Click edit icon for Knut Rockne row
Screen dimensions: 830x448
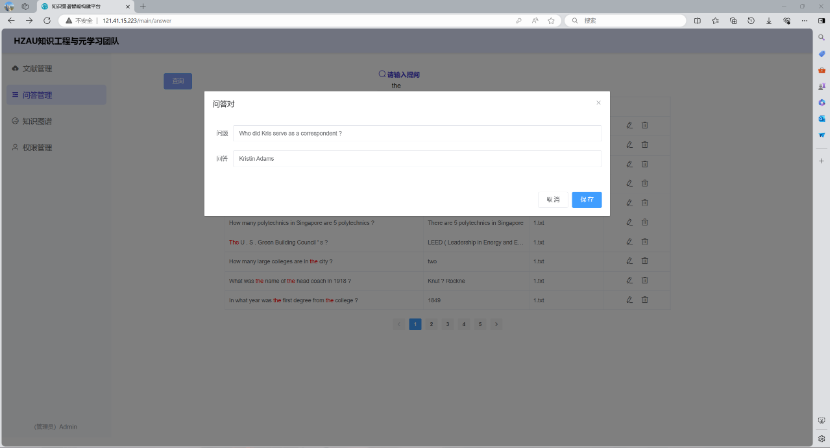coord(629,281)
